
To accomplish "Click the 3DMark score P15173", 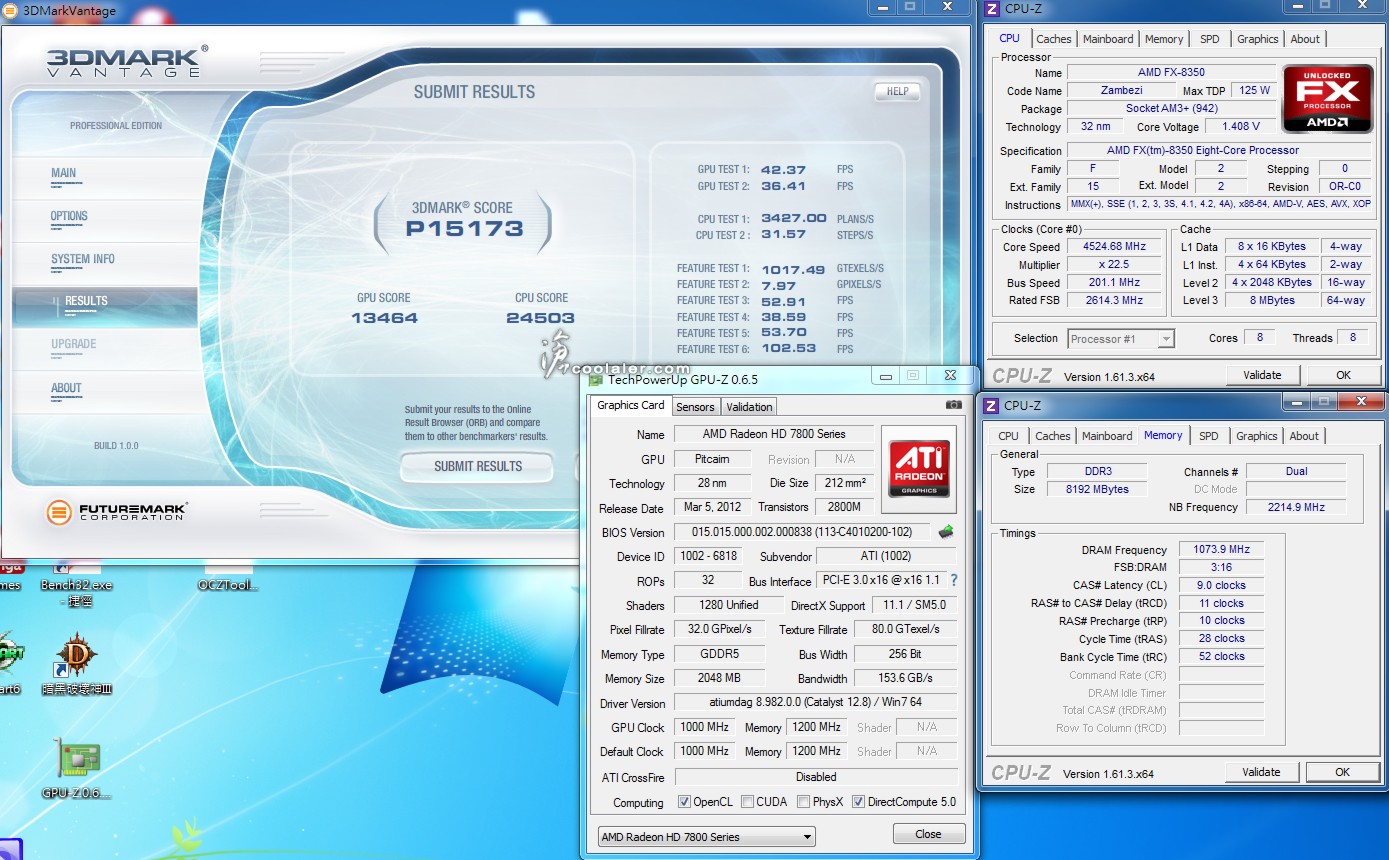I will 464,228.
